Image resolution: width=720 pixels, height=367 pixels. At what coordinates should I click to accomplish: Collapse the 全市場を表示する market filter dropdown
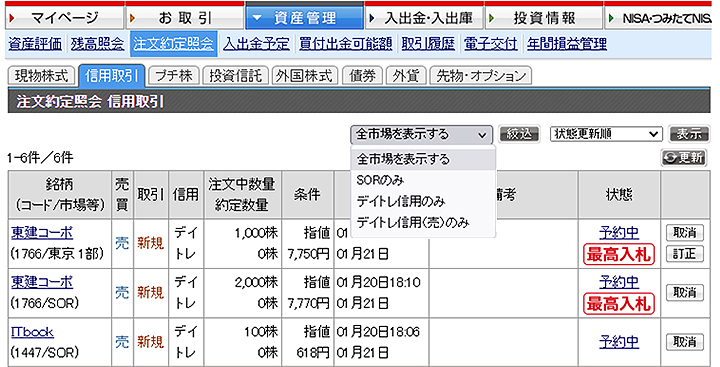[x=421, y=135]
